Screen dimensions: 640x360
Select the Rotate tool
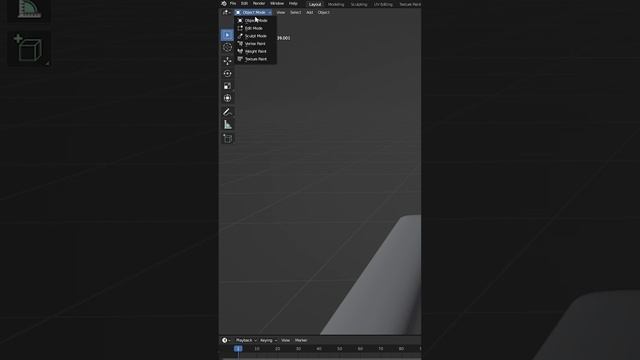227,73
